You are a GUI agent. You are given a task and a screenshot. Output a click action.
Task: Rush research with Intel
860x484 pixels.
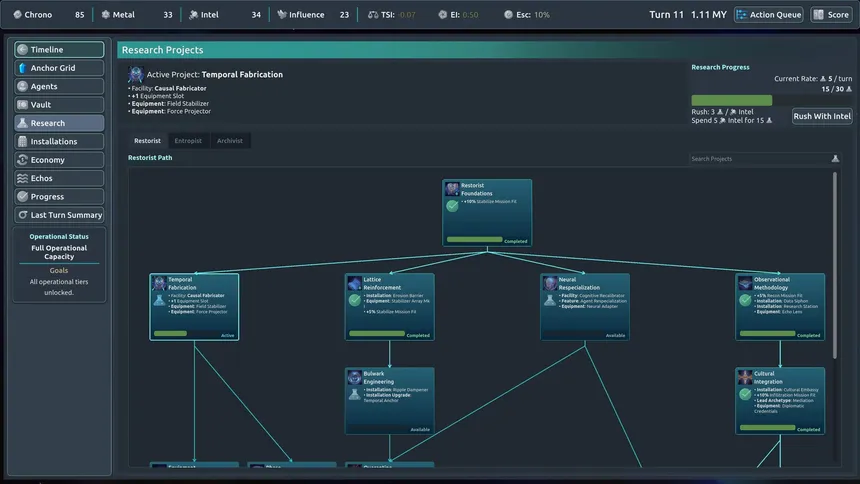[x=822, y=116]
